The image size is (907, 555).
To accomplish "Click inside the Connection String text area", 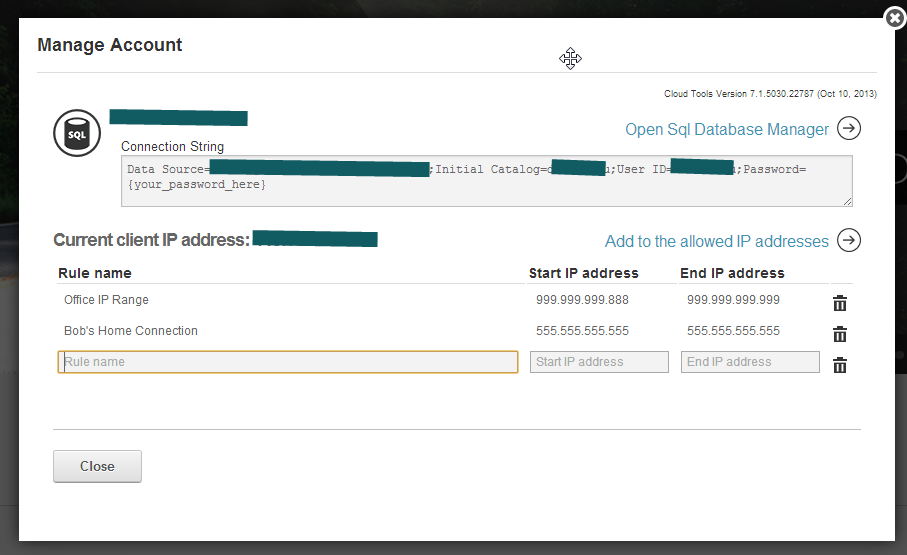I will point(486,181).
